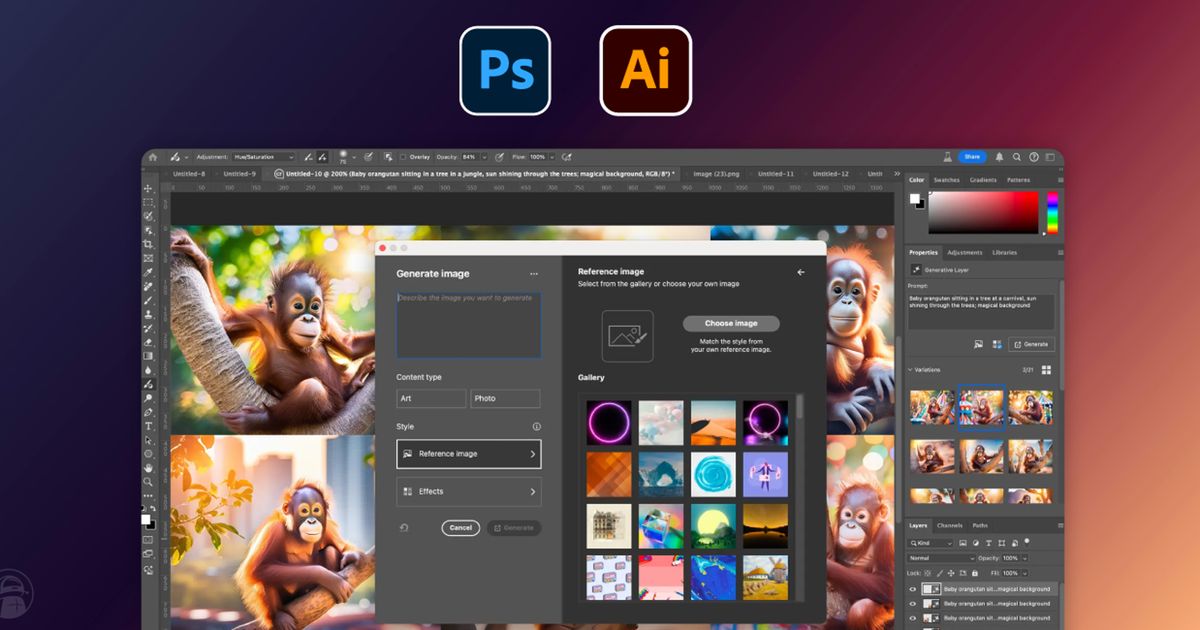Enable the Overlay checkbox
This screenshot has width=1200, height=630.
[x=403, y=157]
